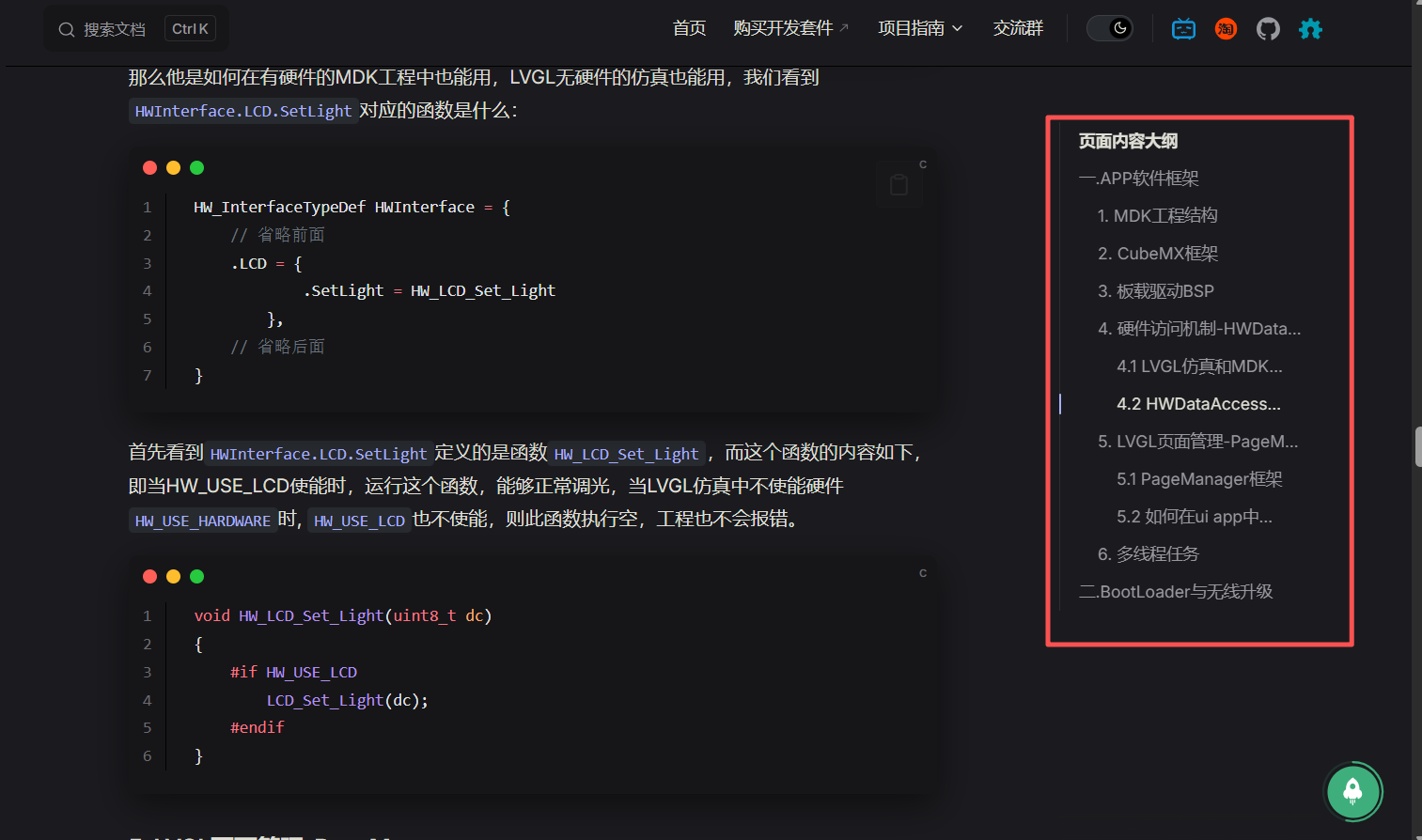
Task: Open the 购买开发套件 external link
Action: [x=790, y=28]
